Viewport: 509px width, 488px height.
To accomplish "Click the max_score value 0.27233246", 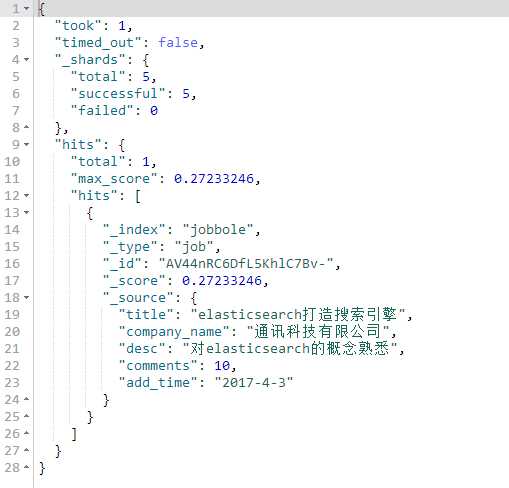I will click(x=214, y=179).
